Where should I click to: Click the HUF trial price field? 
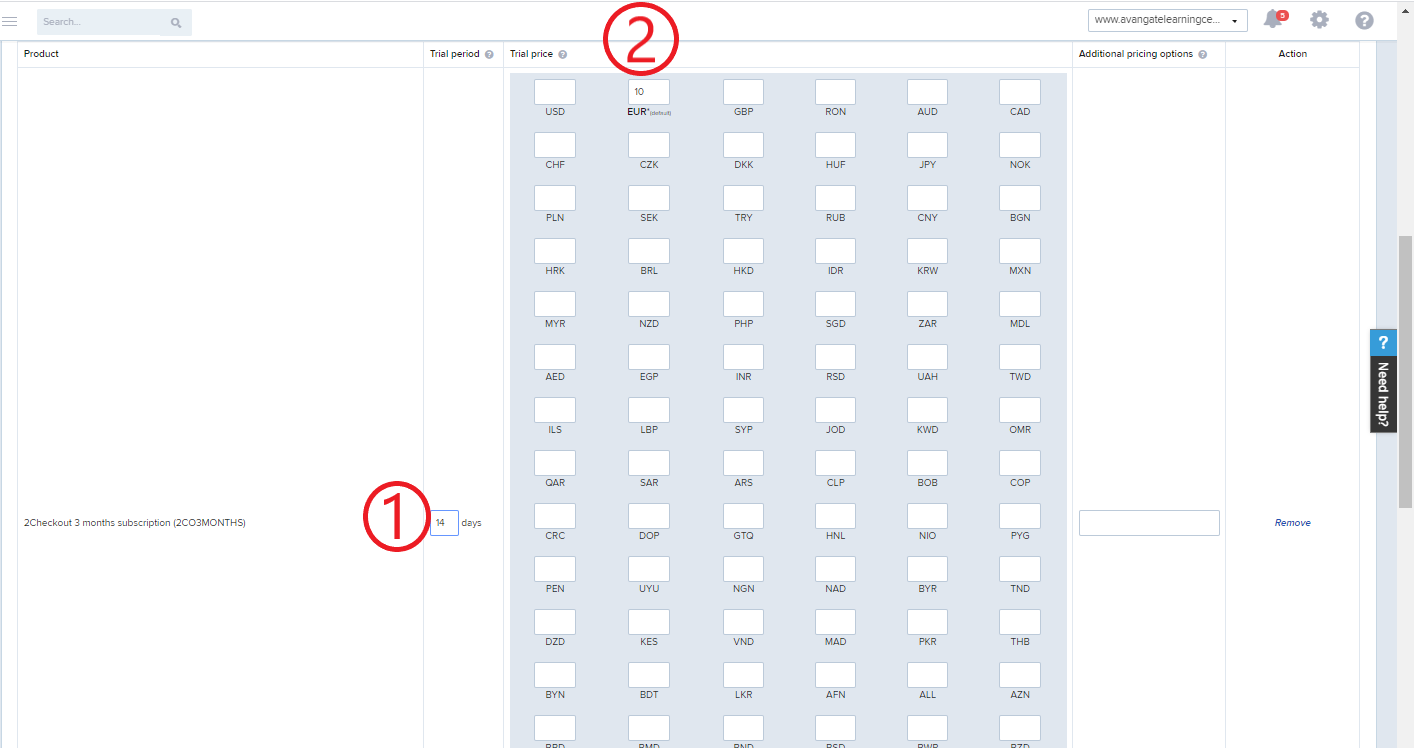[835, 145]
